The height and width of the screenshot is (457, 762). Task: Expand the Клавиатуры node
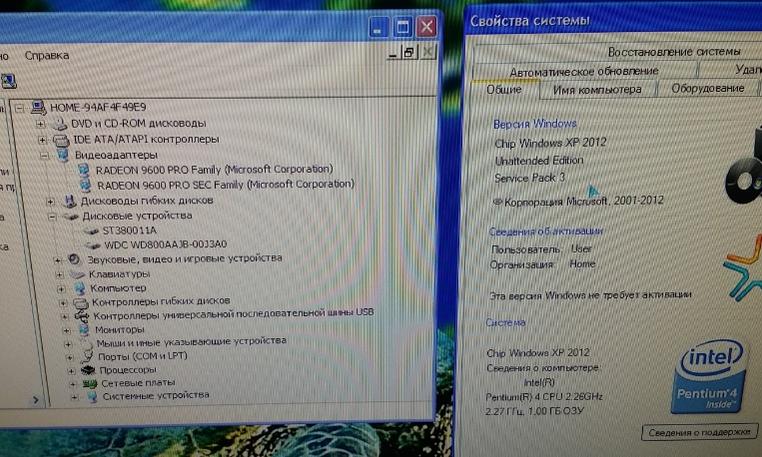click(x=59, y=275)
